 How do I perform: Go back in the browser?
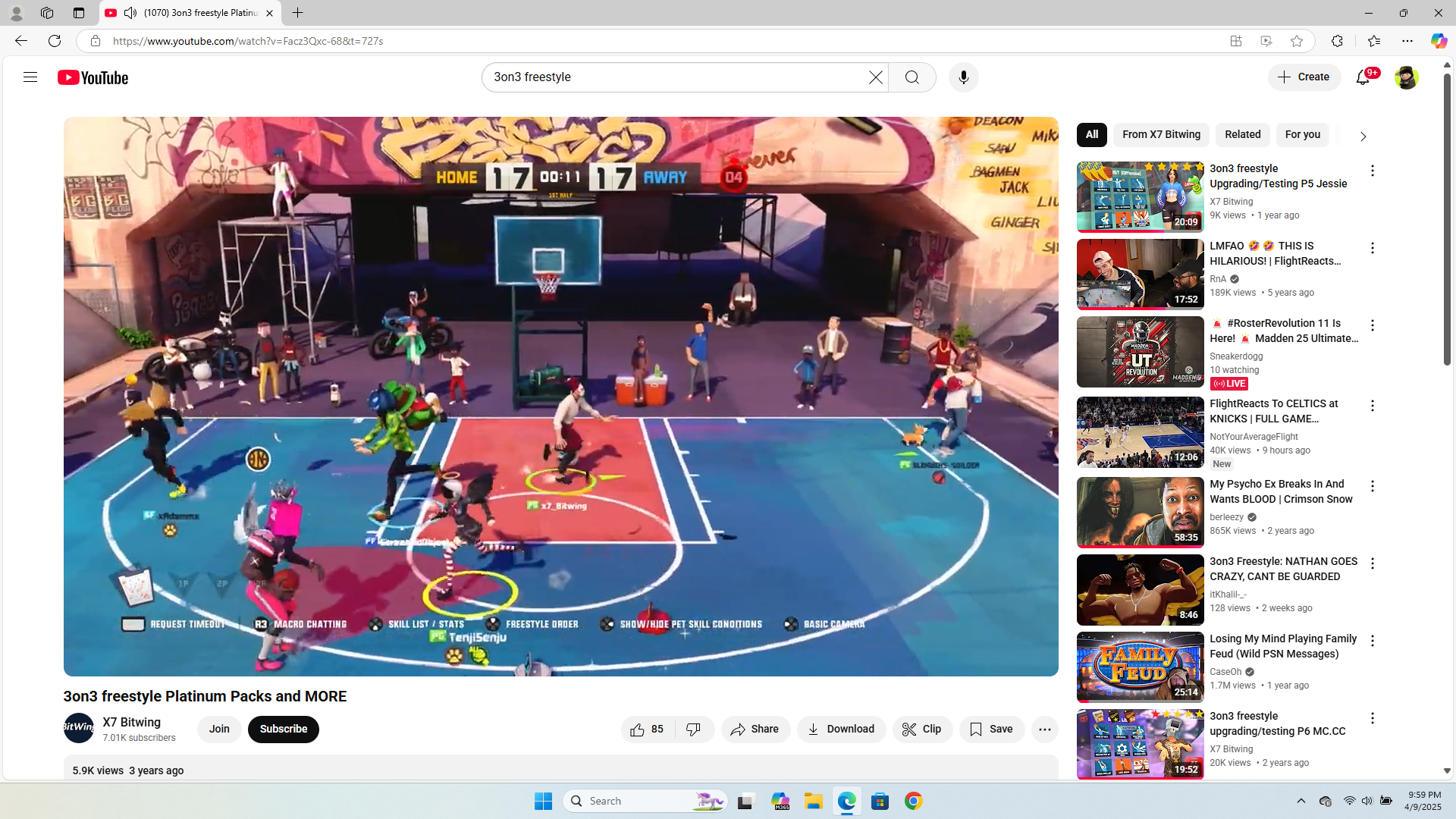click(x=20, y=41)
